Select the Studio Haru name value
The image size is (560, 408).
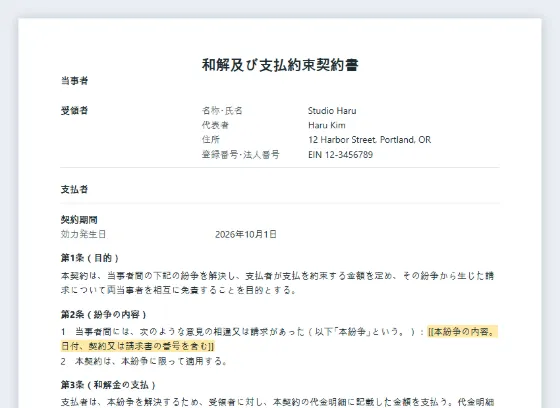coord(332,111)
